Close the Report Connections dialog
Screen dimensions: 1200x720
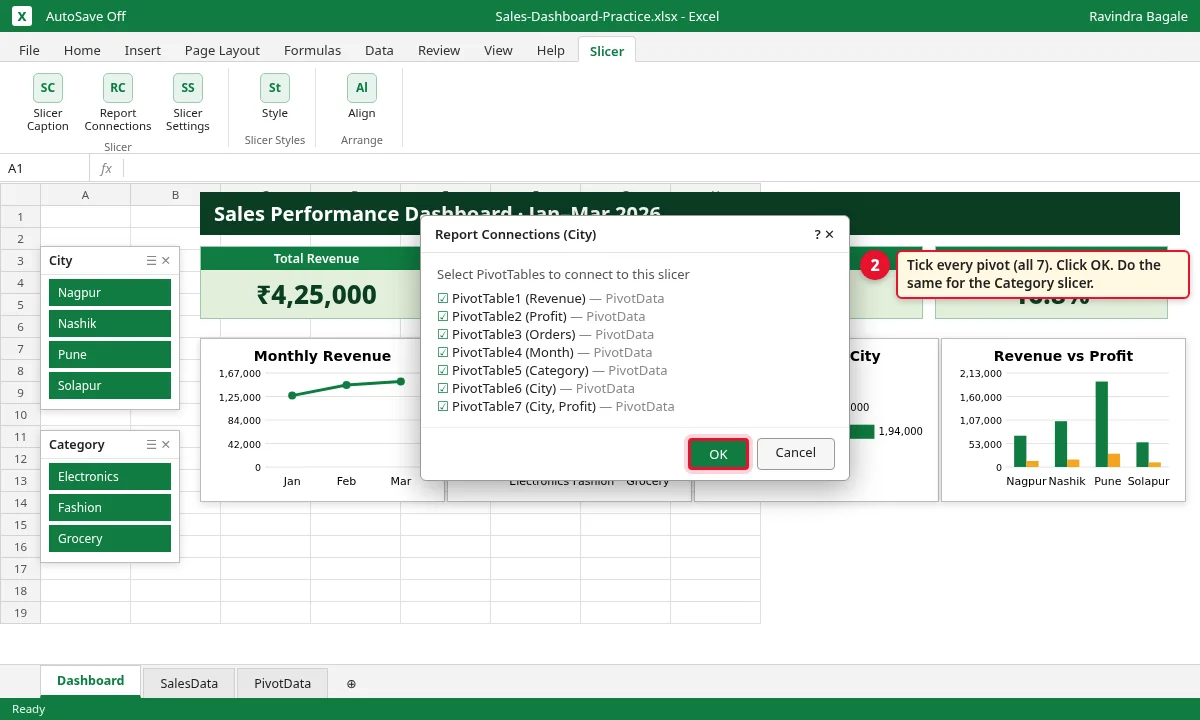(830, 234)
